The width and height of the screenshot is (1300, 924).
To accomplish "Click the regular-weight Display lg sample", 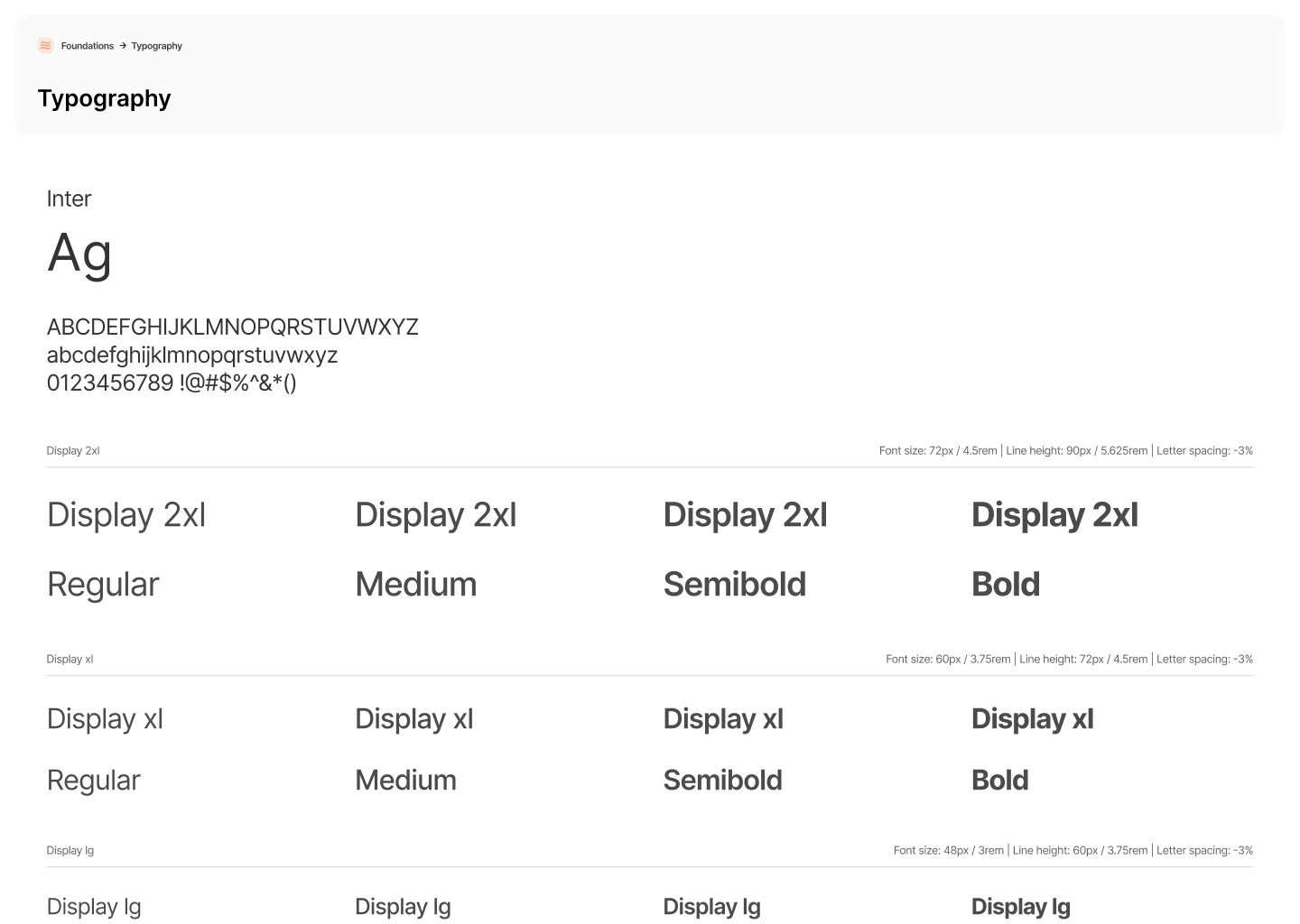I will 94,908.
